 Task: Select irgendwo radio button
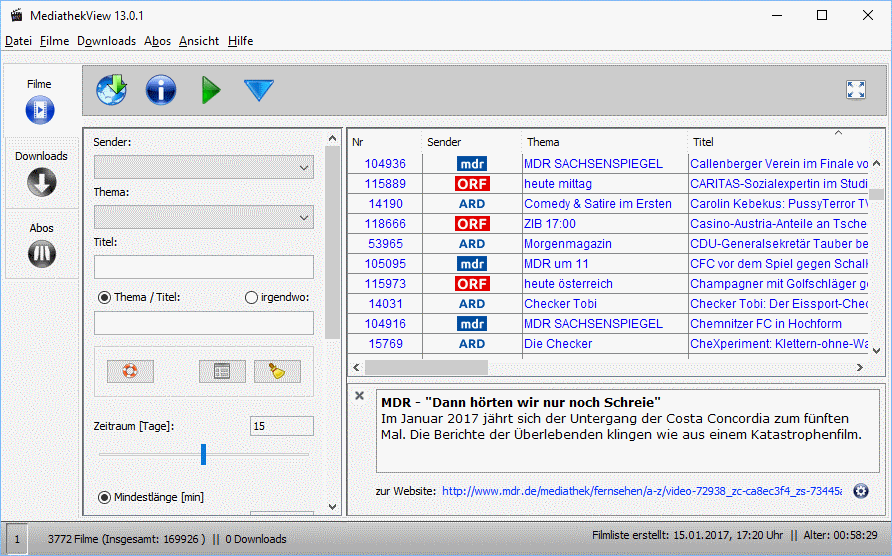coord(251,297)
